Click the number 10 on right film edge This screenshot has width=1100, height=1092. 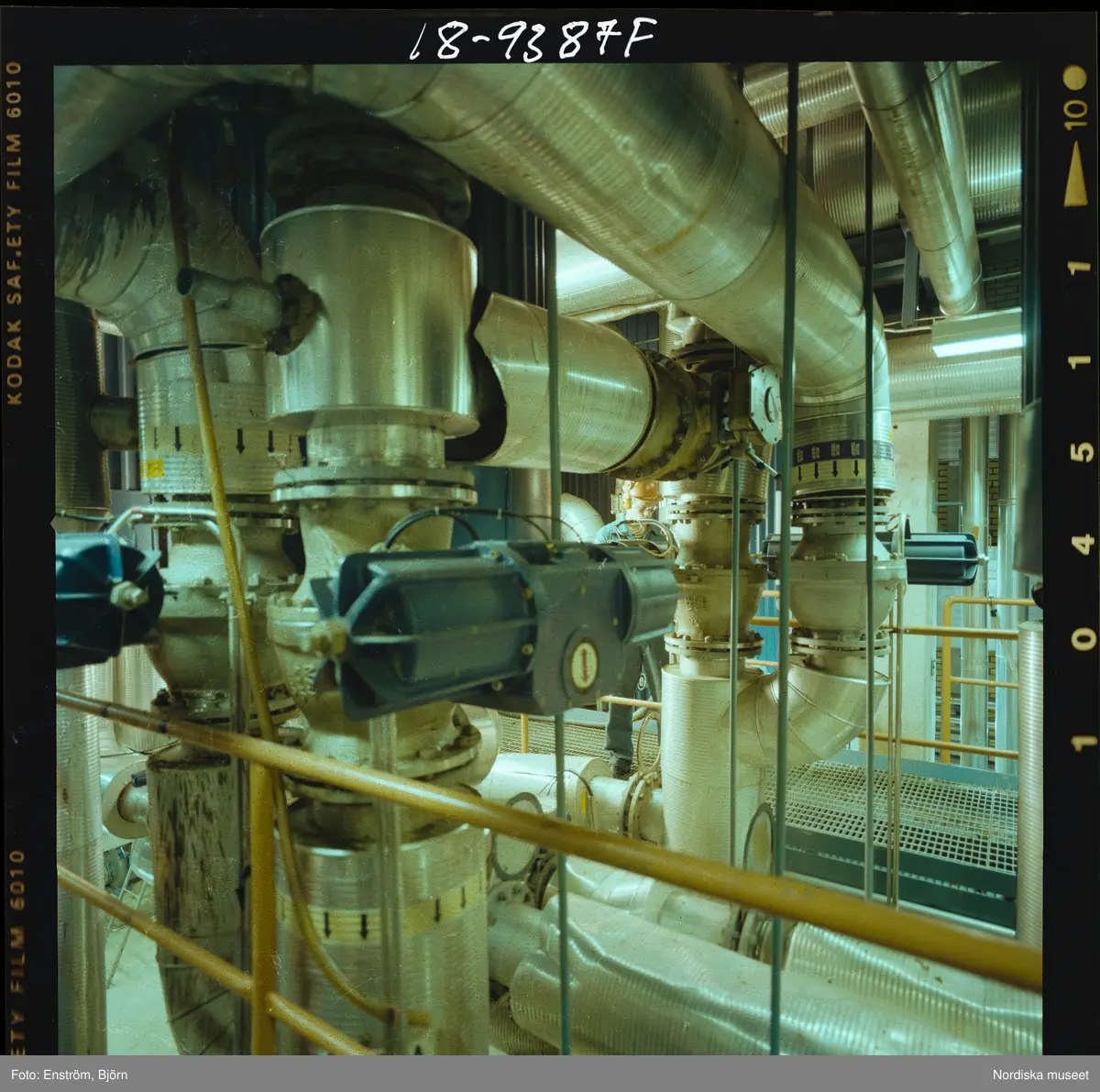pyautogui.click(x=1076, y=116)
